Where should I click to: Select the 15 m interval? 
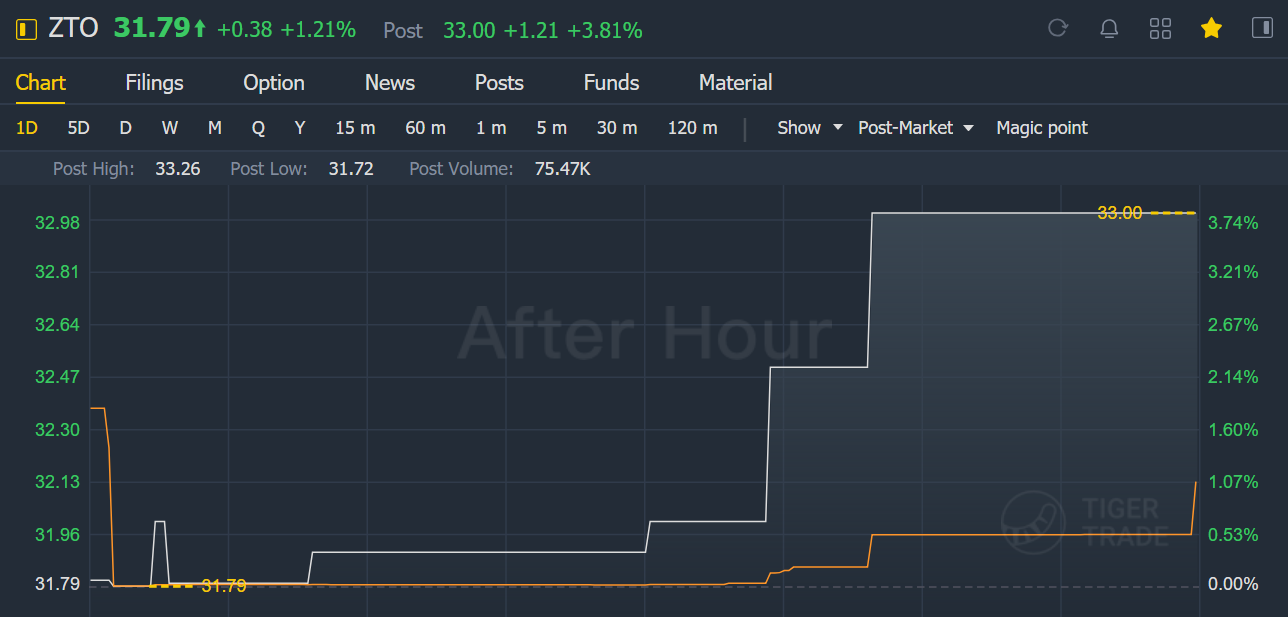355,128
